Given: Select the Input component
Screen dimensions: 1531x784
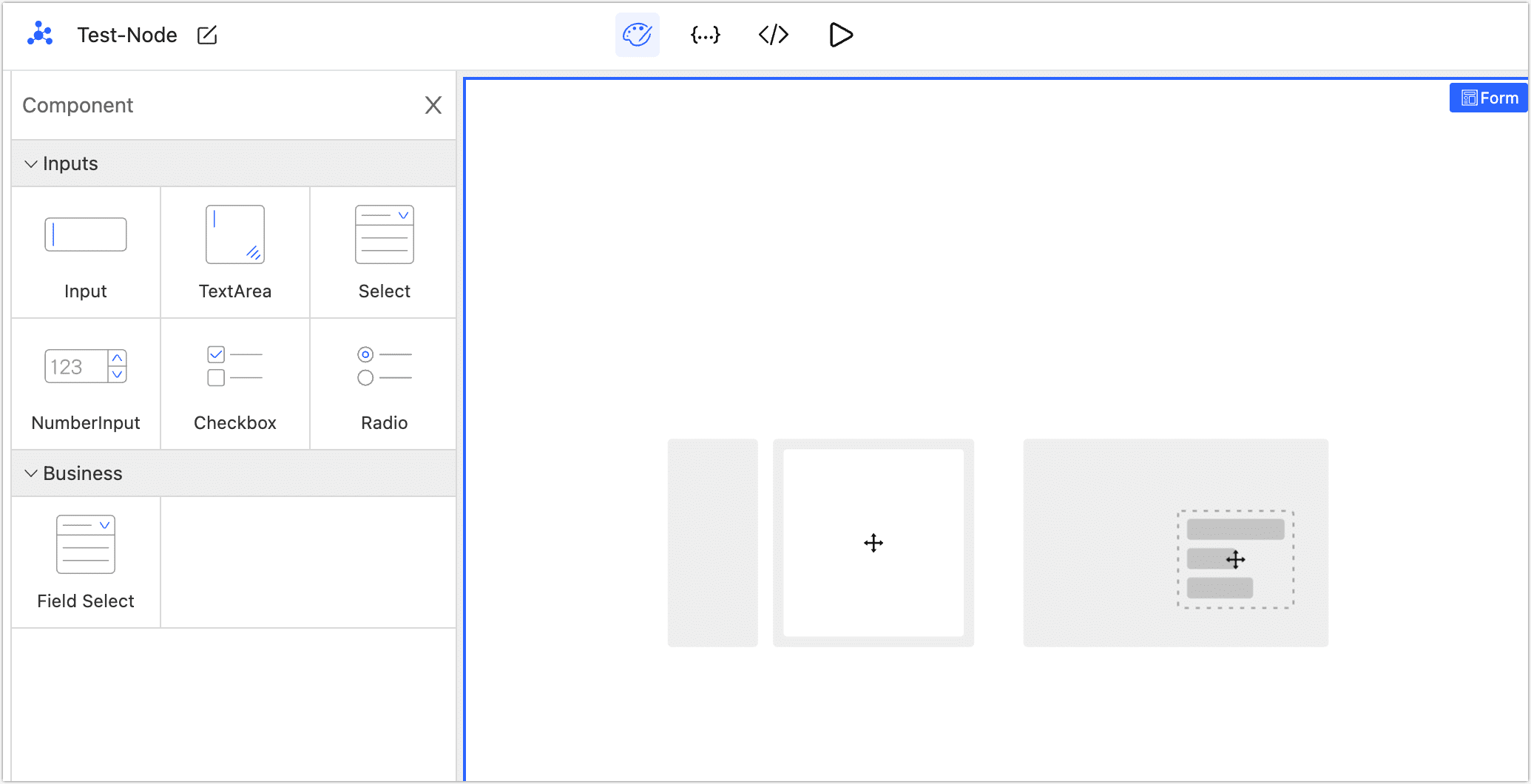Looking at the screenshot, I should 86,252.
